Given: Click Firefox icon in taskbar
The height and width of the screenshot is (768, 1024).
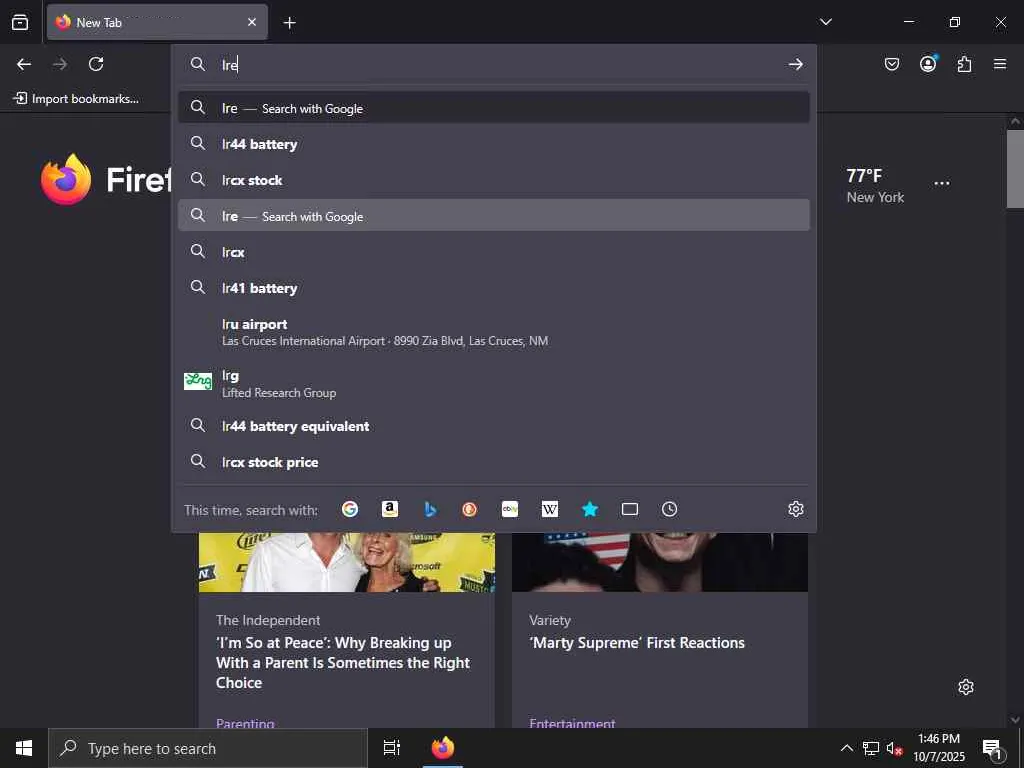Looking at the screenshot, I should point(443,748).
